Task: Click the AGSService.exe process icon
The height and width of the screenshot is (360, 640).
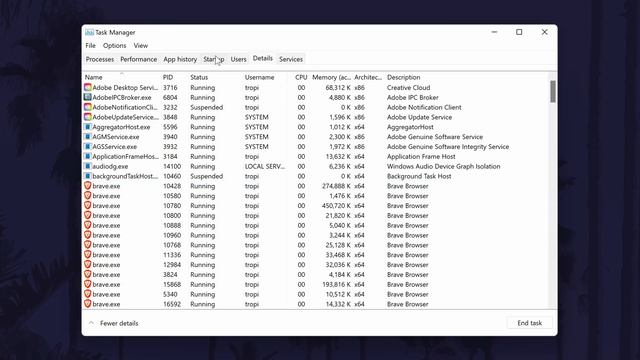Action: (x=87, y=146)
